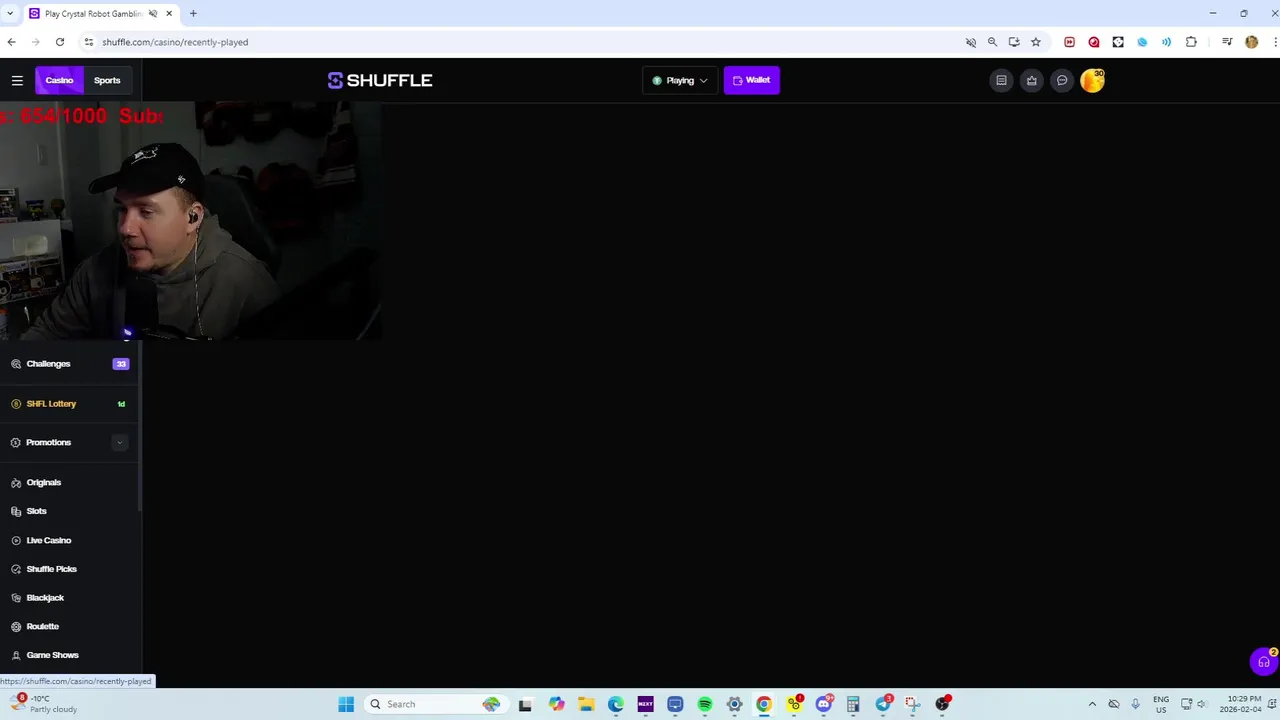Open Slots in the sidebar
Image resolution: width=1280 pixels, height=720 pixels.
tap(70, 511)
